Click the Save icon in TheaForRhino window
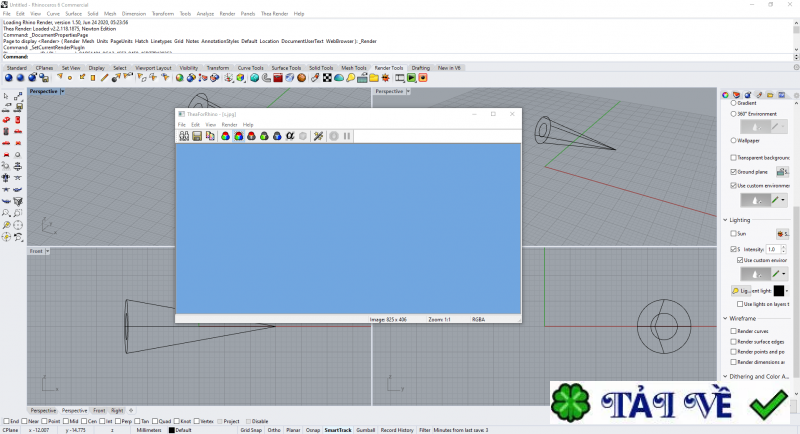The height and width of the screenshot is (434, 800). tap(197, 136)
